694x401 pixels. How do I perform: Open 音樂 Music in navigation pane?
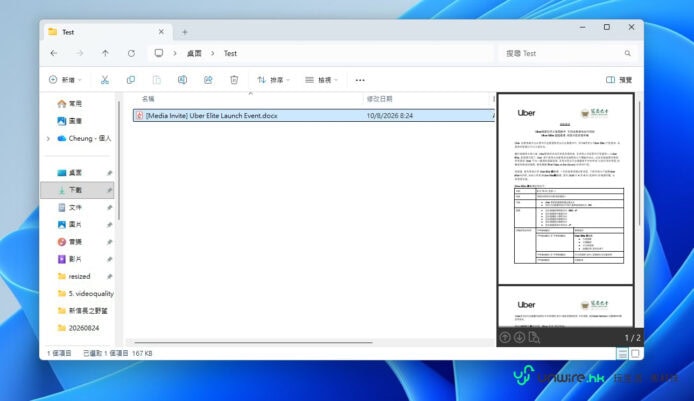click(75, 242)
